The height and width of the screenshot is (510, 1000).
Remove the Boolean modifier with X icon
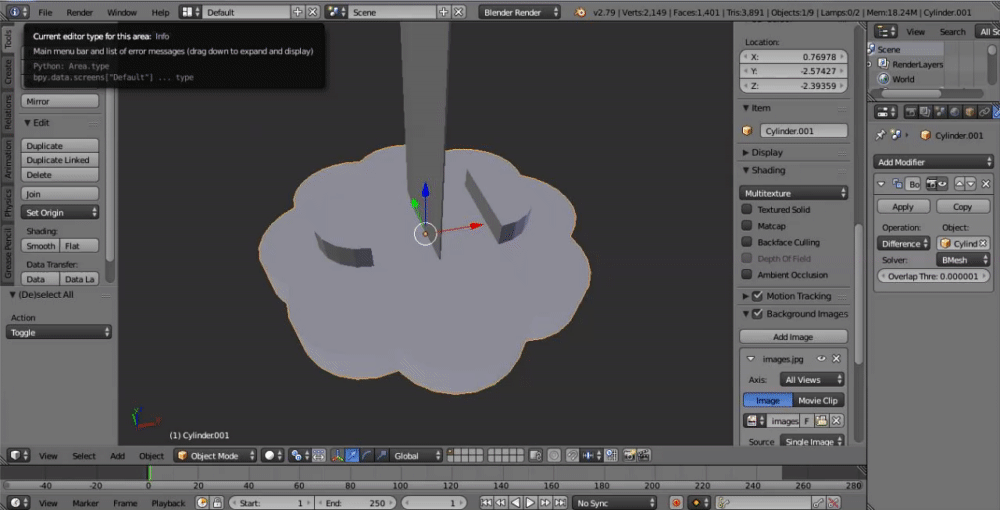tap(985, 184)
